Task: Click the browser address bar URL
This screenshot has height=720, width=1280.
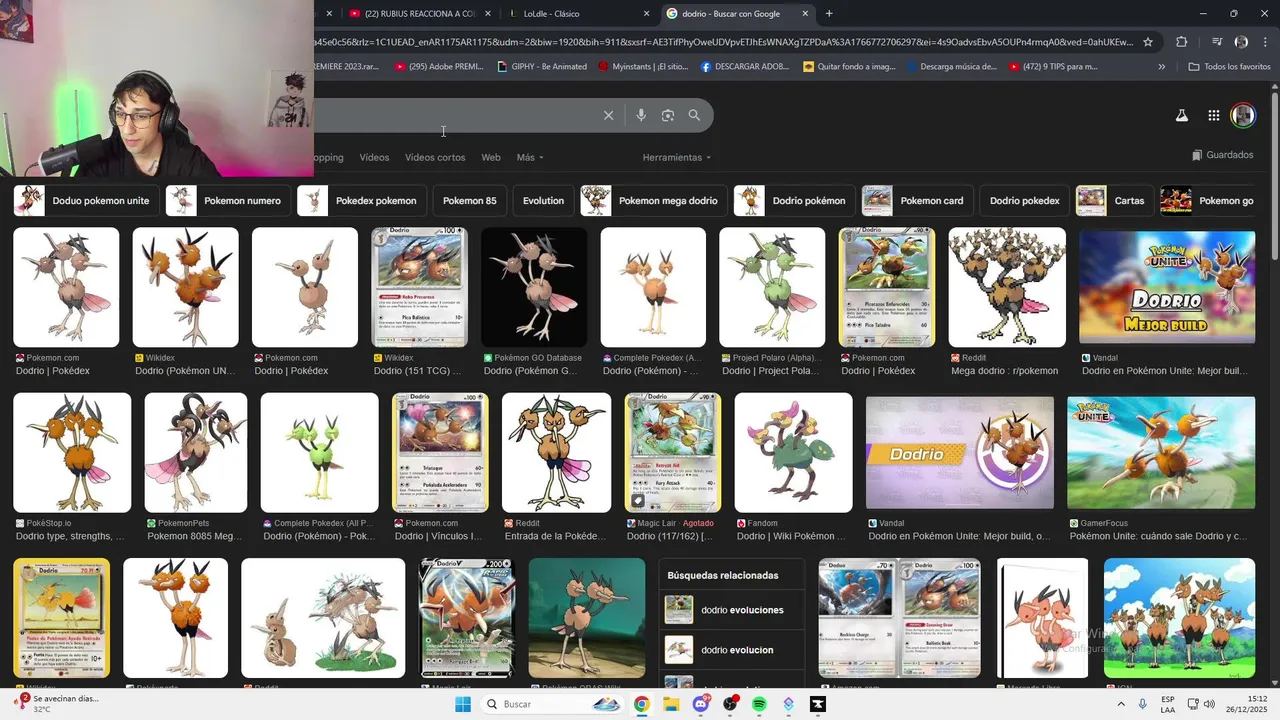Action: point(723,42)
